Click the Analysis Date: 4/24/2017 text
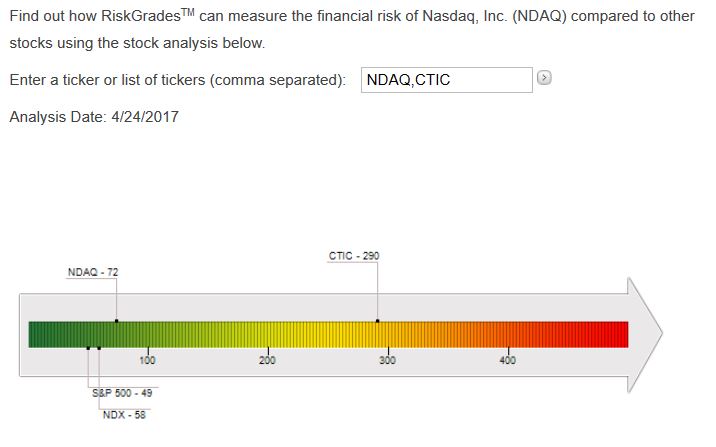The width and height of the screenshot is (716, 447). click(x=94, y=117)
